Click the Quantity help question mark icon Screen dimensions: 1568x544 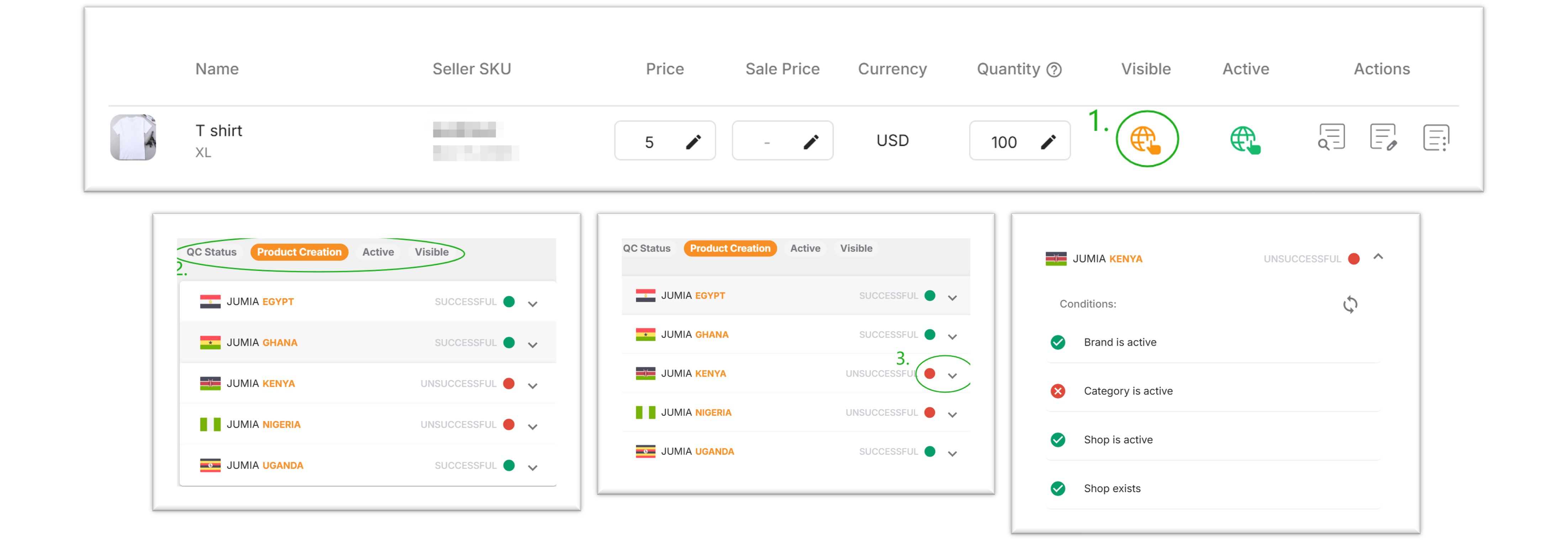point(1054,70)
